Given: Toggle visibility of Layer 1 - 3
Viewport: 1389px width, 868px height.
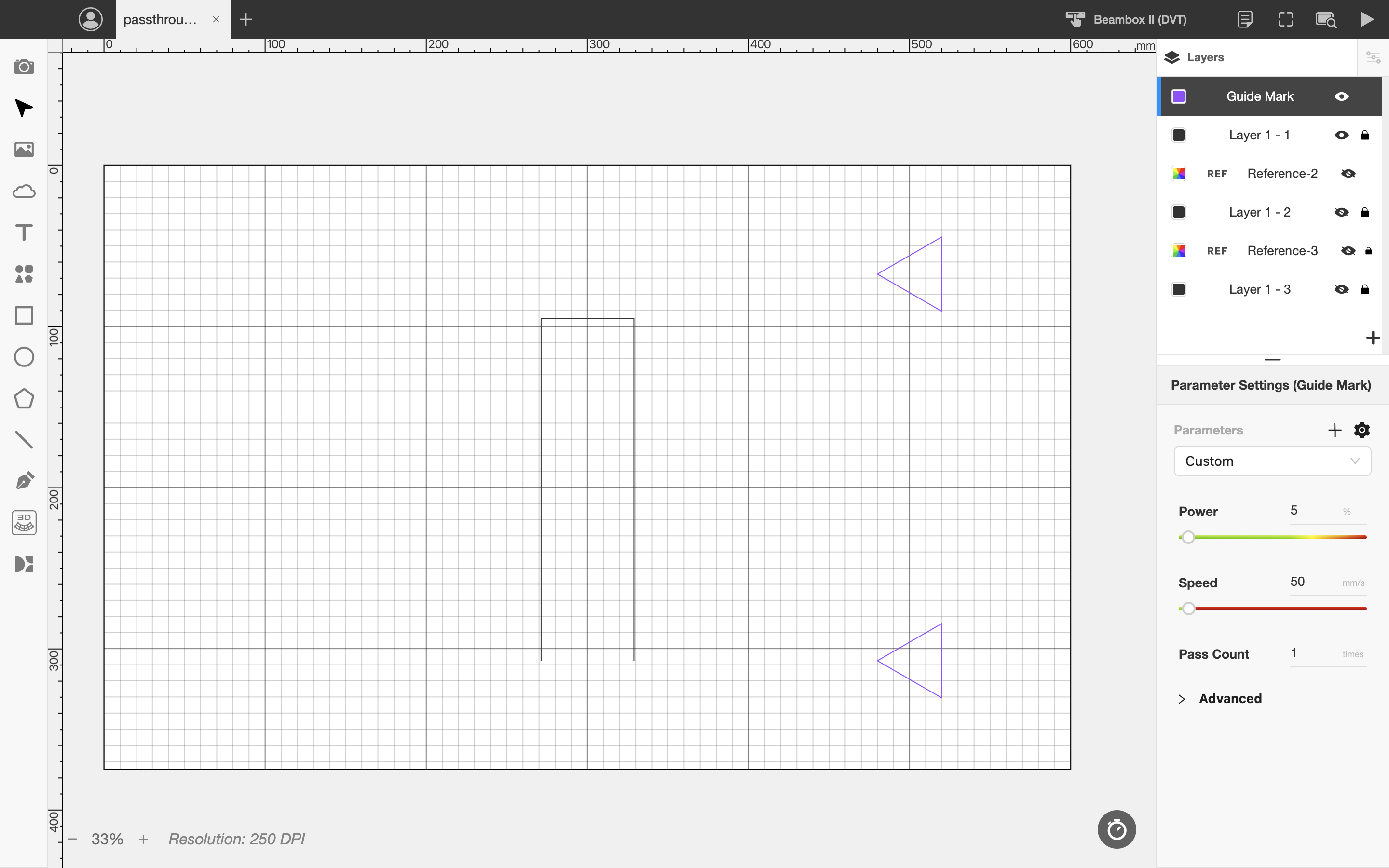Looking at the screenshot, I should coord(1341,289).
